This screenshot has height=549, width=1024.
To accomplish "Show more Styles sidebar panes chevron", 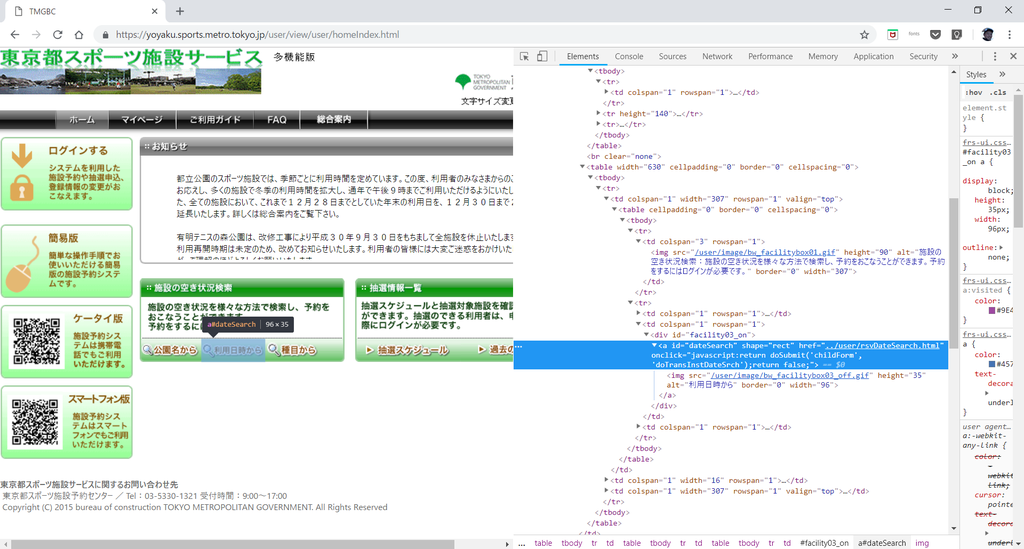I will 1002,74.
